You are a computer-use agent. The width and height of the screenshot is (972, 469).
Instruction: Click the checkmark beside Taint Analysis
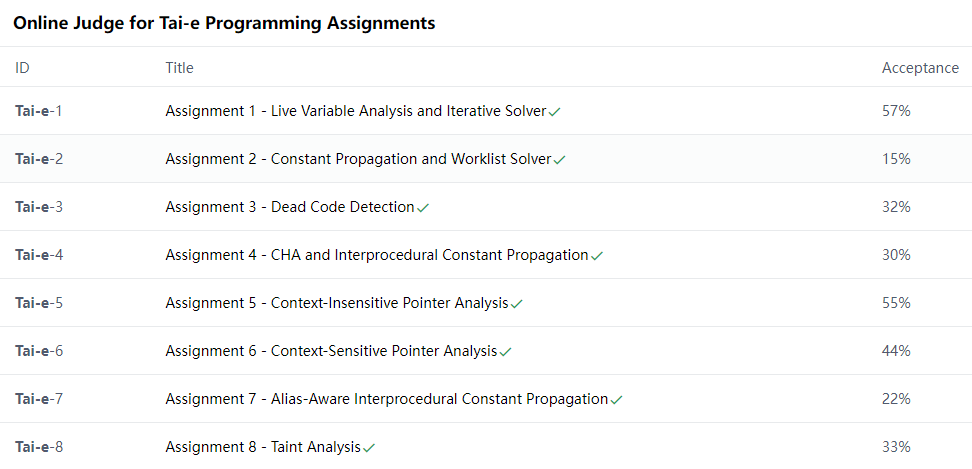tap(369, 448)
